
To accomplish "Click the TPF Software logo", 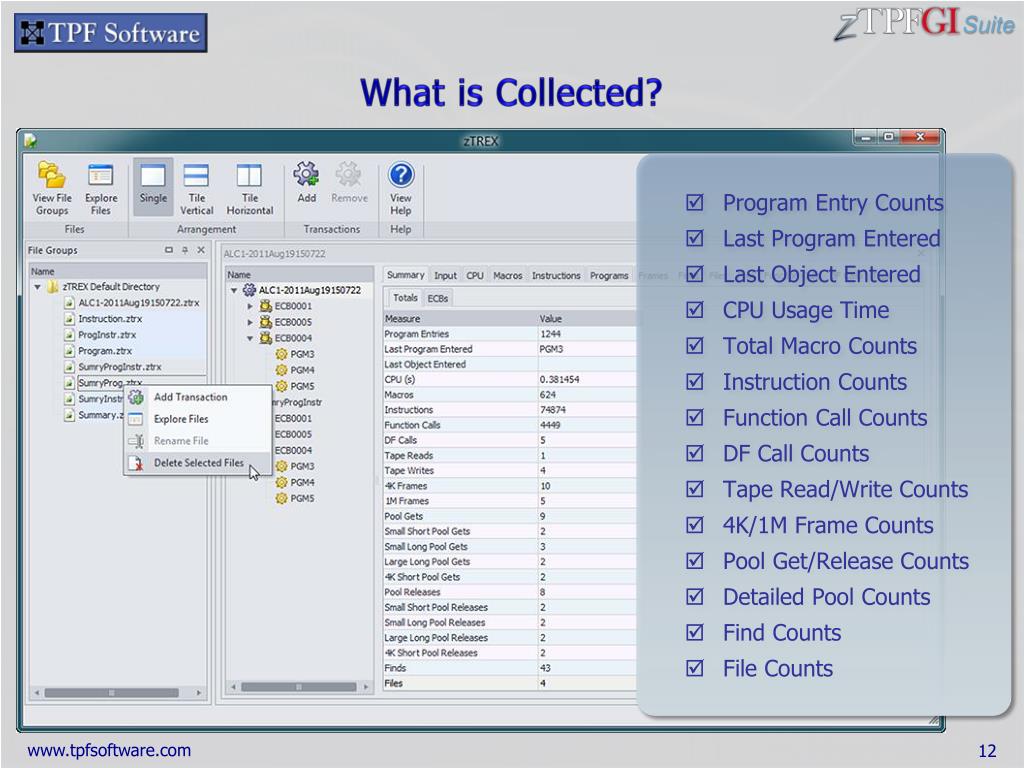I will (110, 33).
